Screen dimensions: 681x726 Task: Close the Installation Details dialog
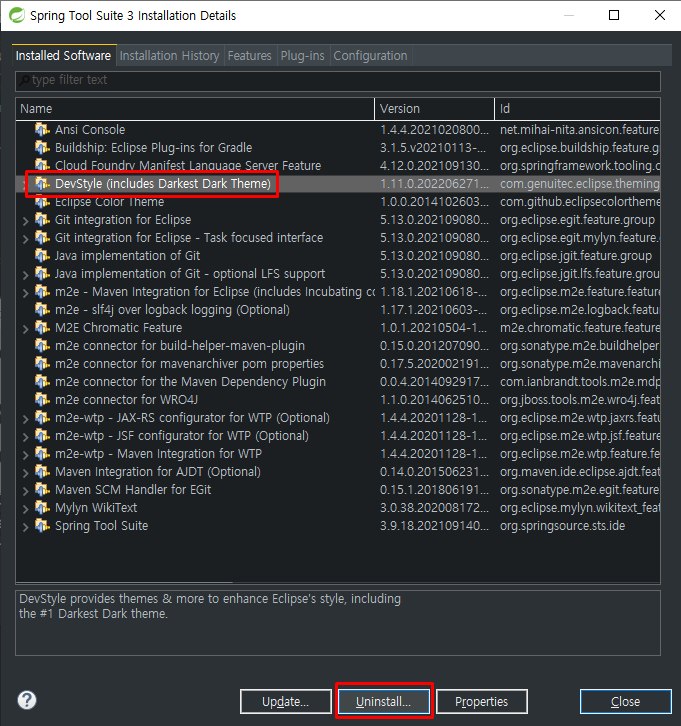pos(625,701)
